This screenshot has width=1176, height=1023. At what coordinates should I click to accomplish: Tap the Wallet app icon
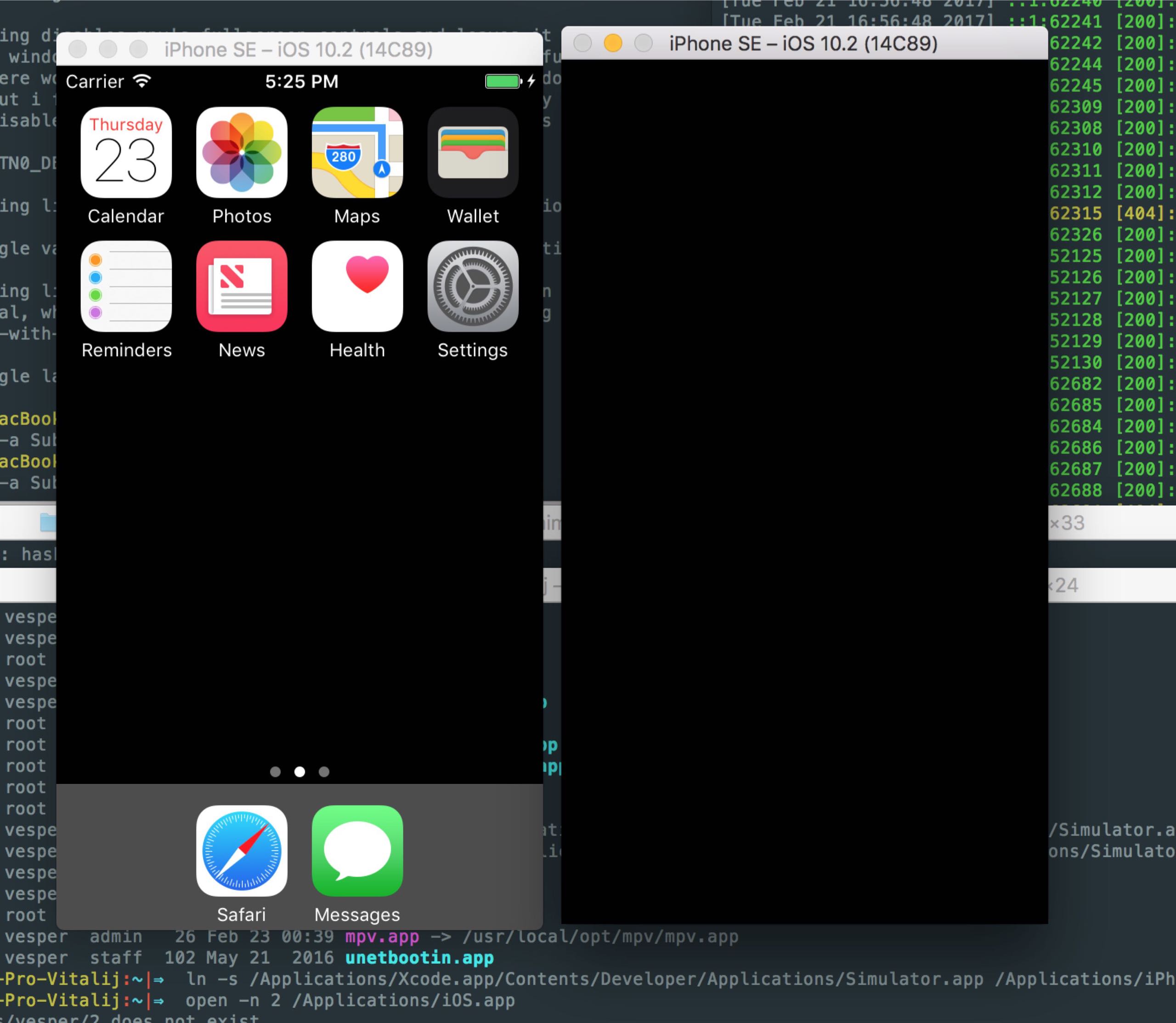coord(472,153)
